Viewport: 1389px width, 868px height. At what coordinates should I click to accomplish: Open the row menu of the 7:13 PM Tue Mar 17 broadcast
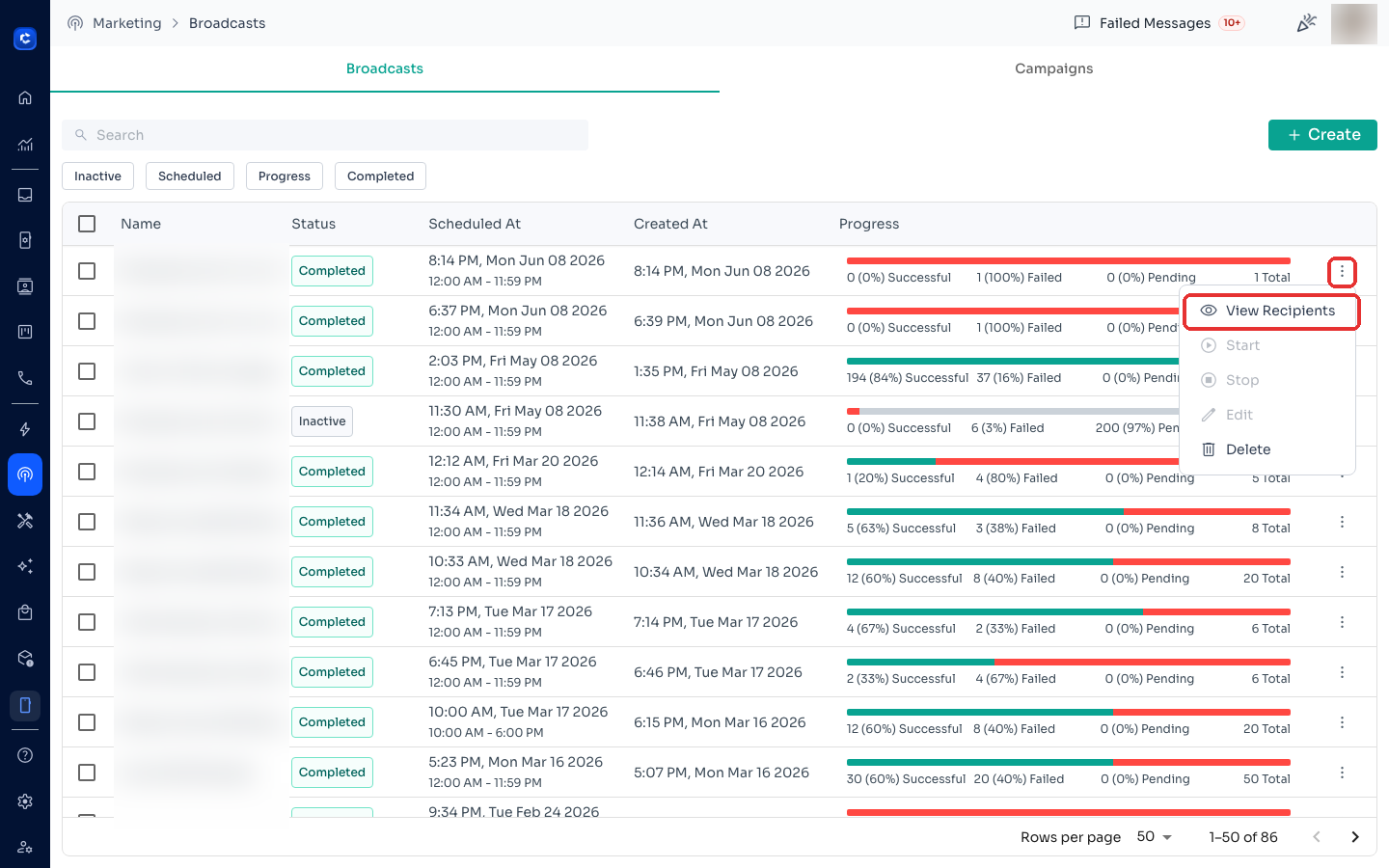1342,622
